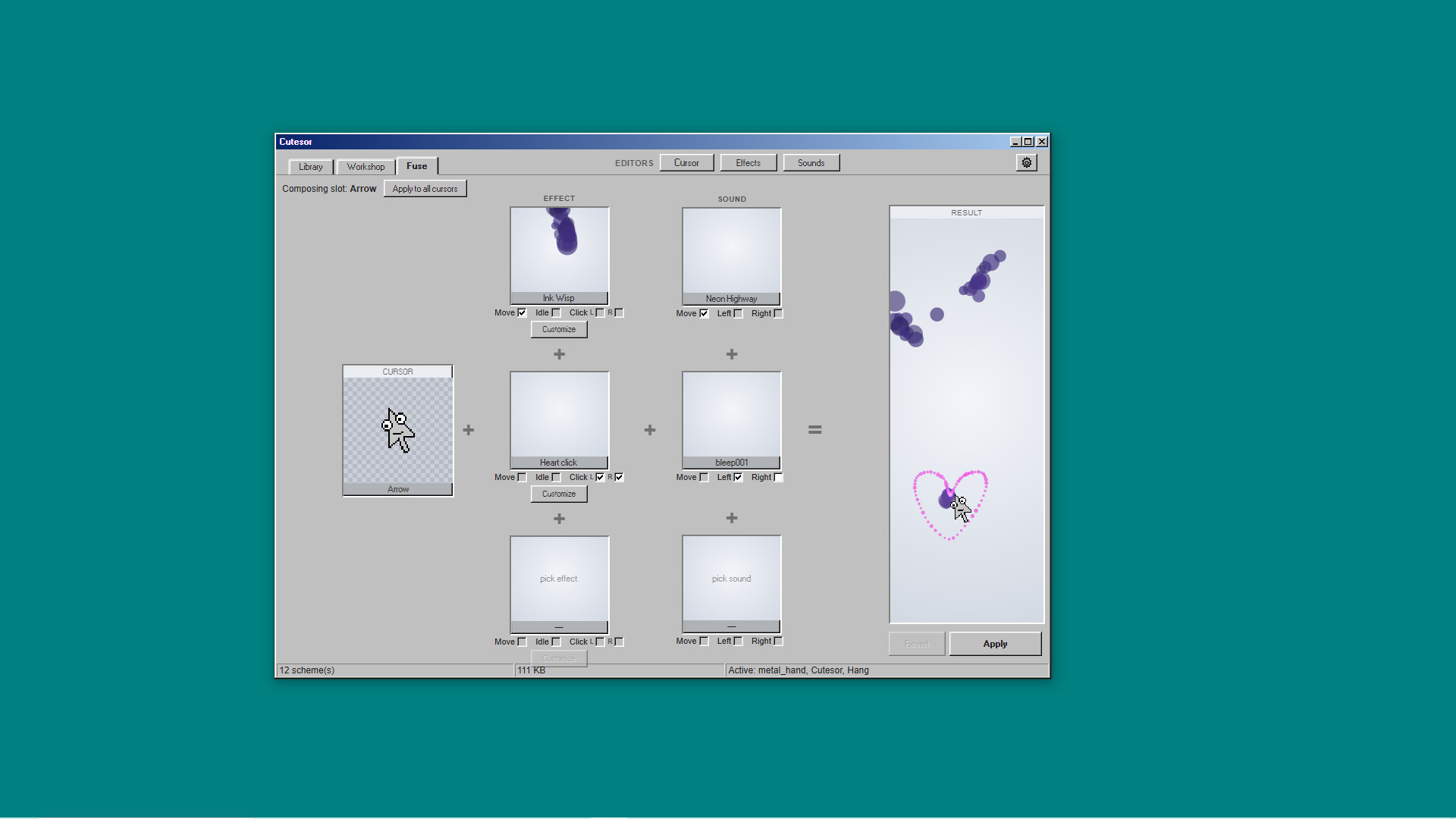This screenshot has width=1456, height=819.
Task: Enable Idle for Heart click effect
Action: point(556,477)
